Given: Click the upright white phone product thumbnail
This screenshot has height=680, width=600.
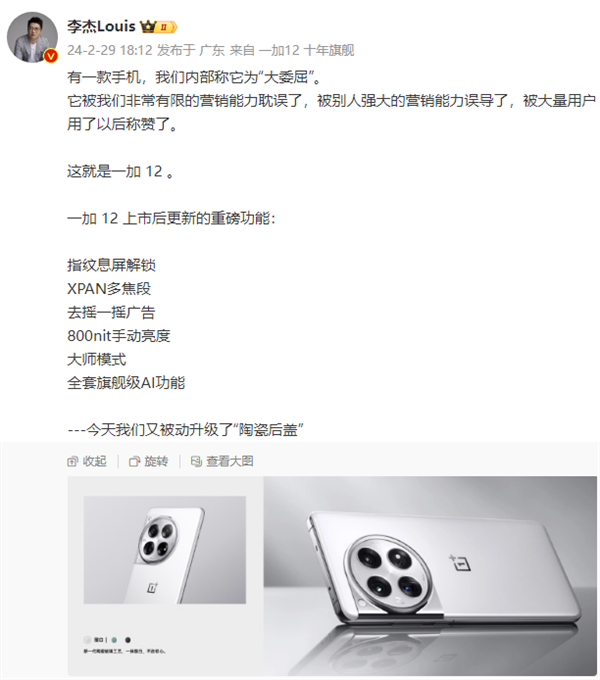Looking at the screenshot, I should coord(165,550).
